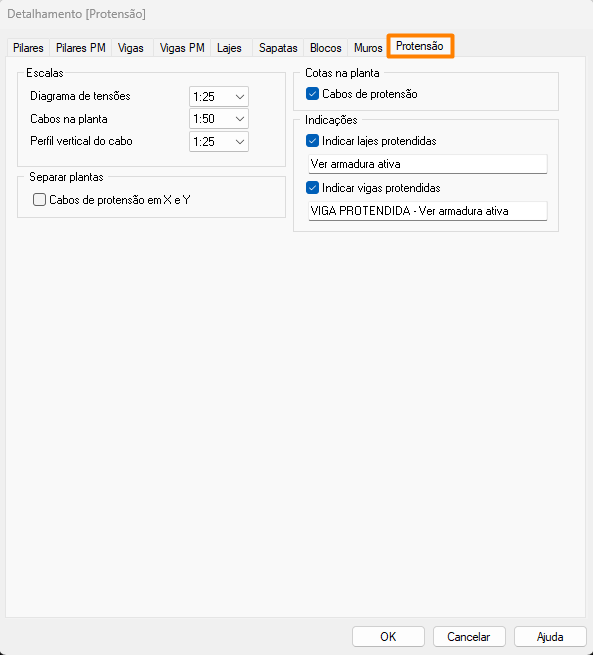Go to the Vigas PM tab

pyautogui.click(x=182, y=48)
